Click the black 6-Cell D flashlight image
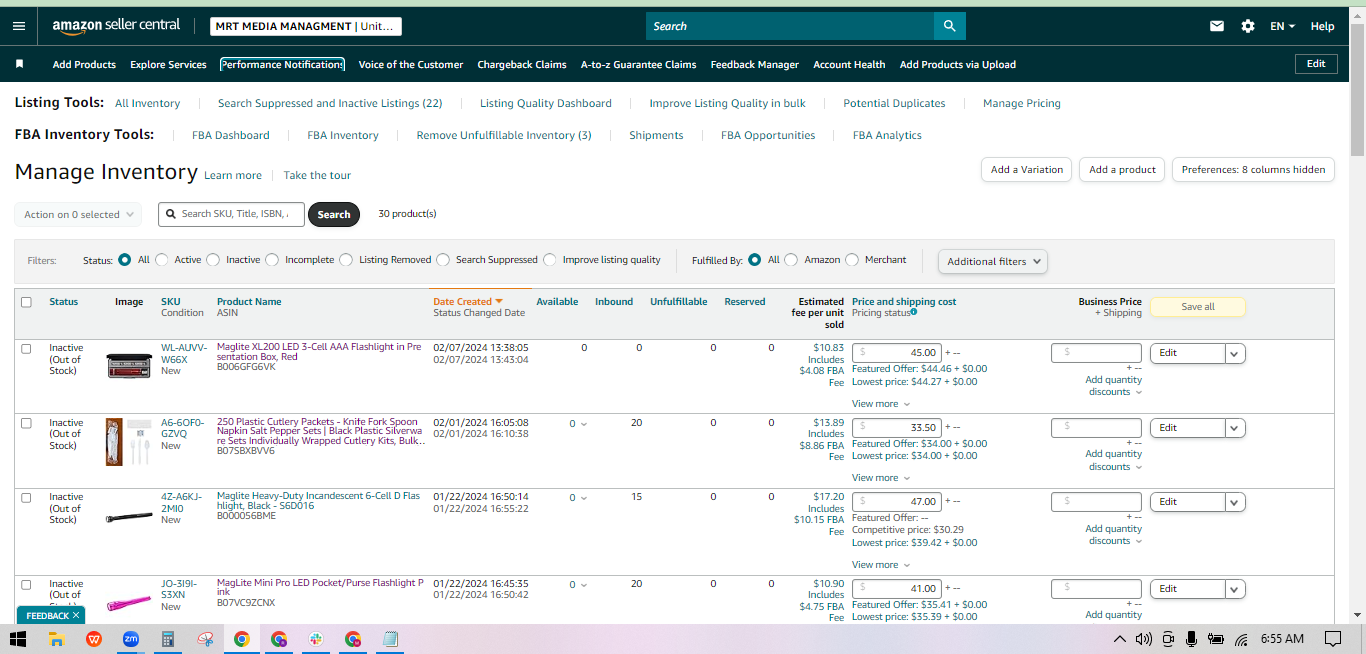Image resolution: width=1366 pixels, height=654 pixels. click(128, 517)
